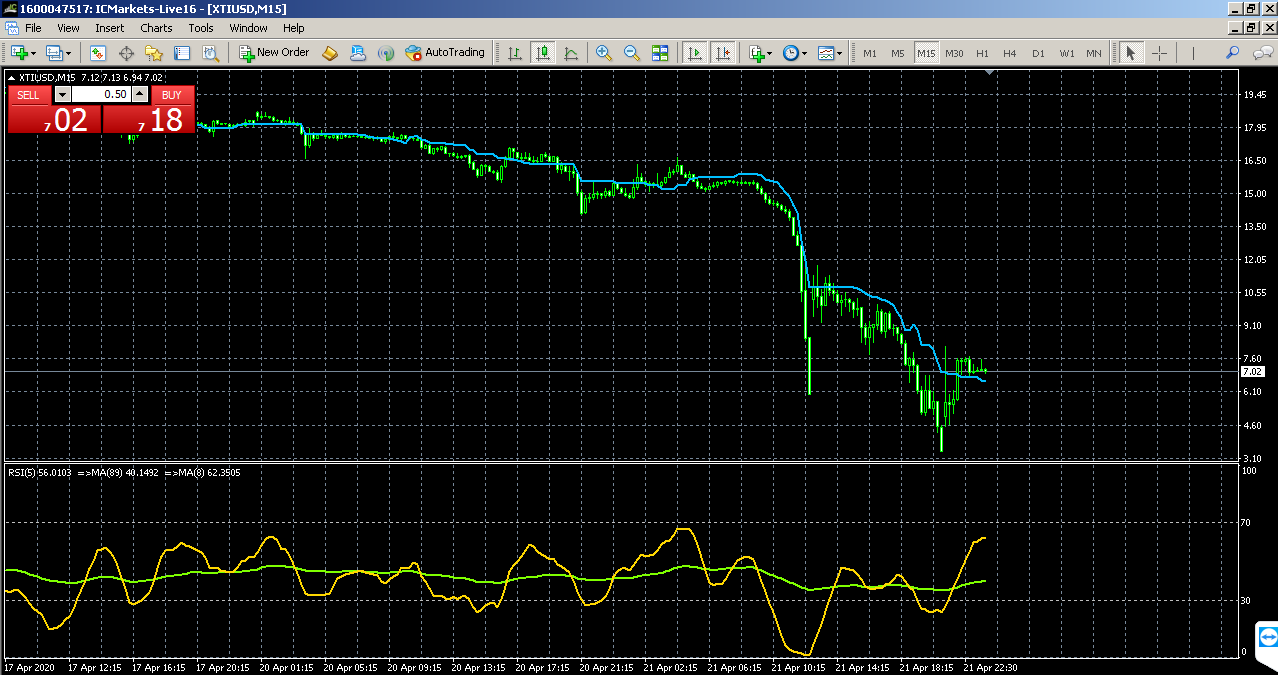Screen dimensions: 1278x675
Task: Open the New Chart tool
Action: [x=19, y=53]
